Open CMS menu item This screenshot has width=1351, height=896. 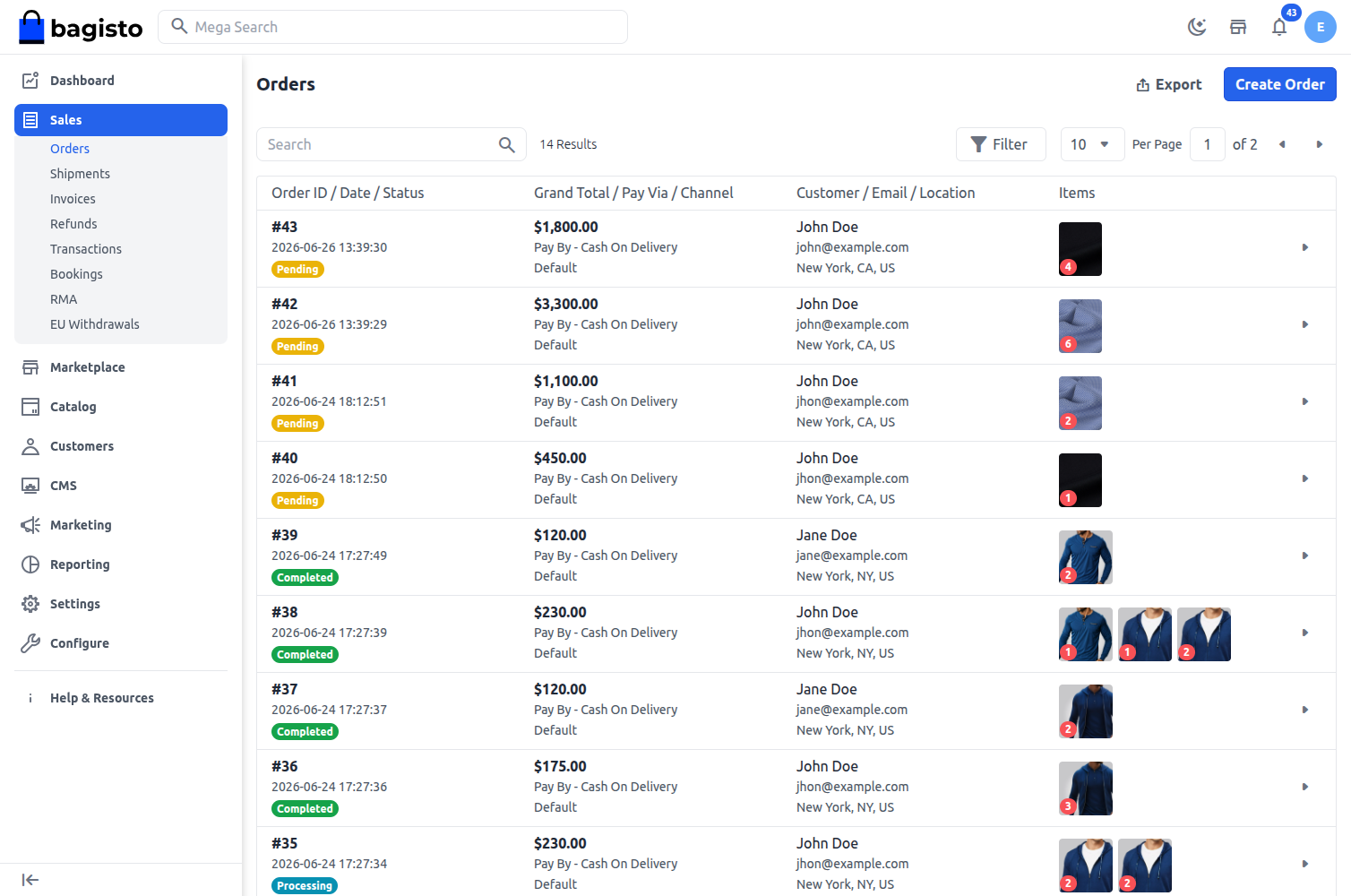pos(121,486)
